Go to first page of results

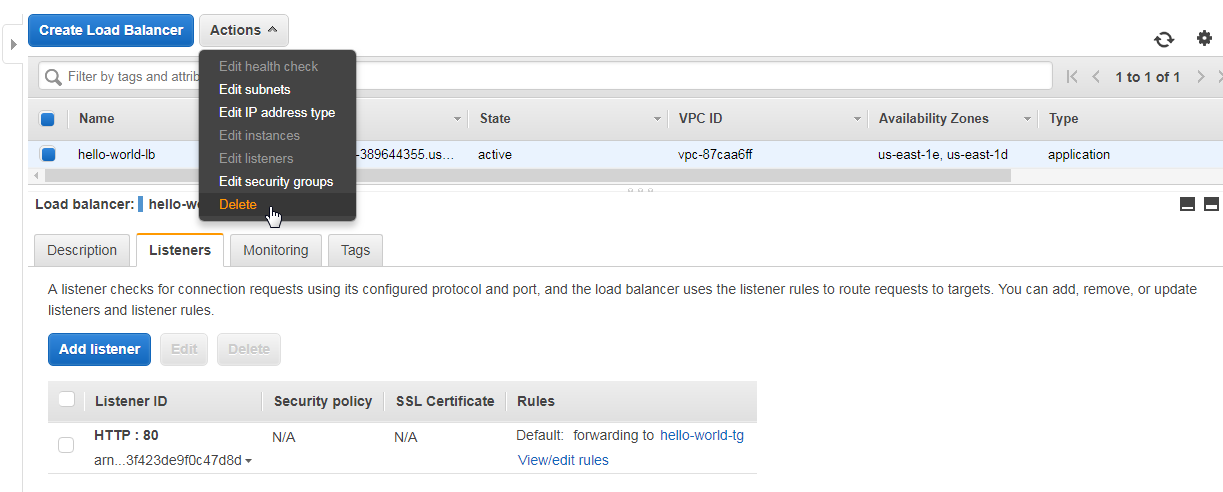[1072, 77]
